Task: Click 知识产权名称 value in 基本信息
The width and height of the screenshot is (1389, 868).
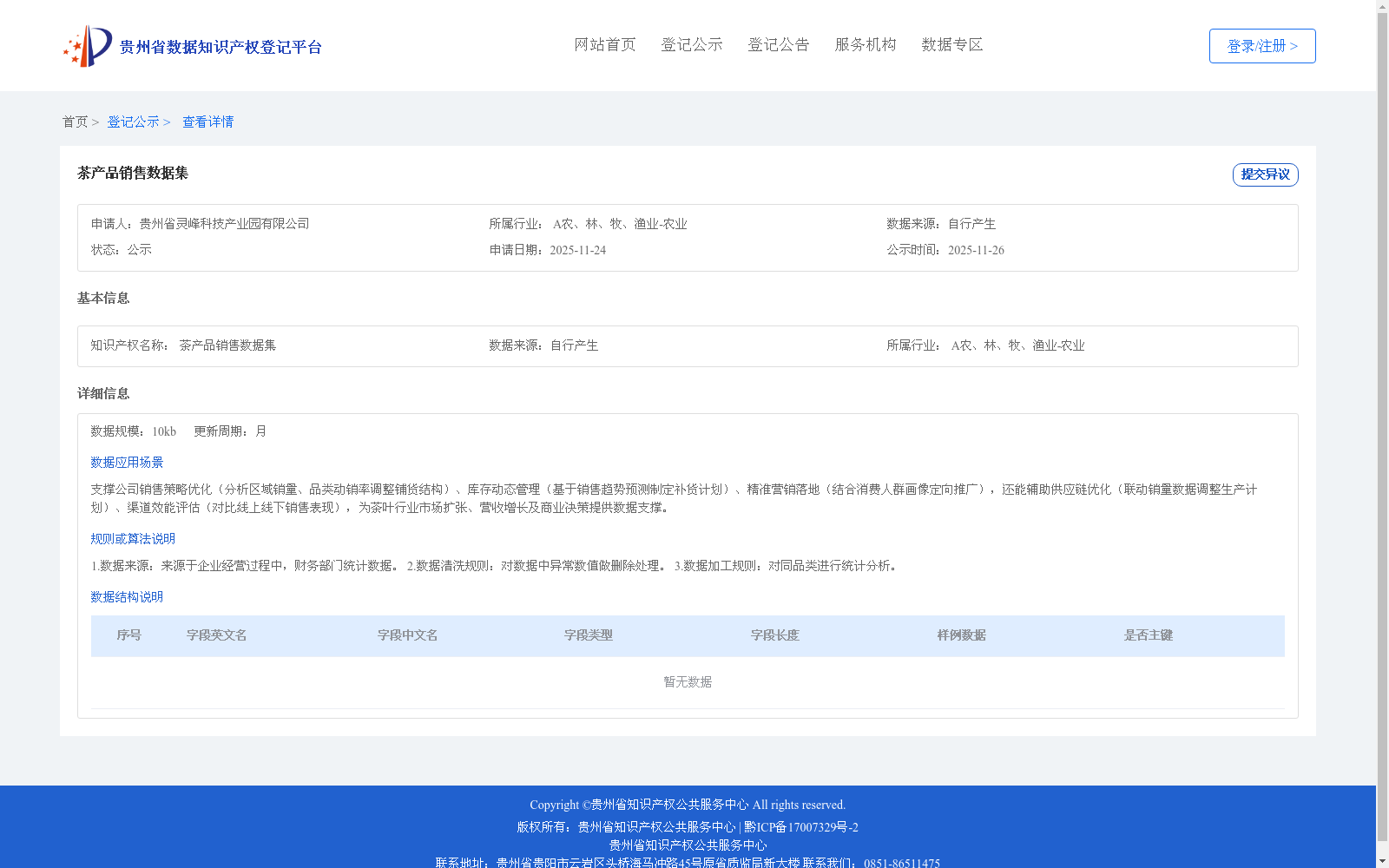Action: [227, 345]
